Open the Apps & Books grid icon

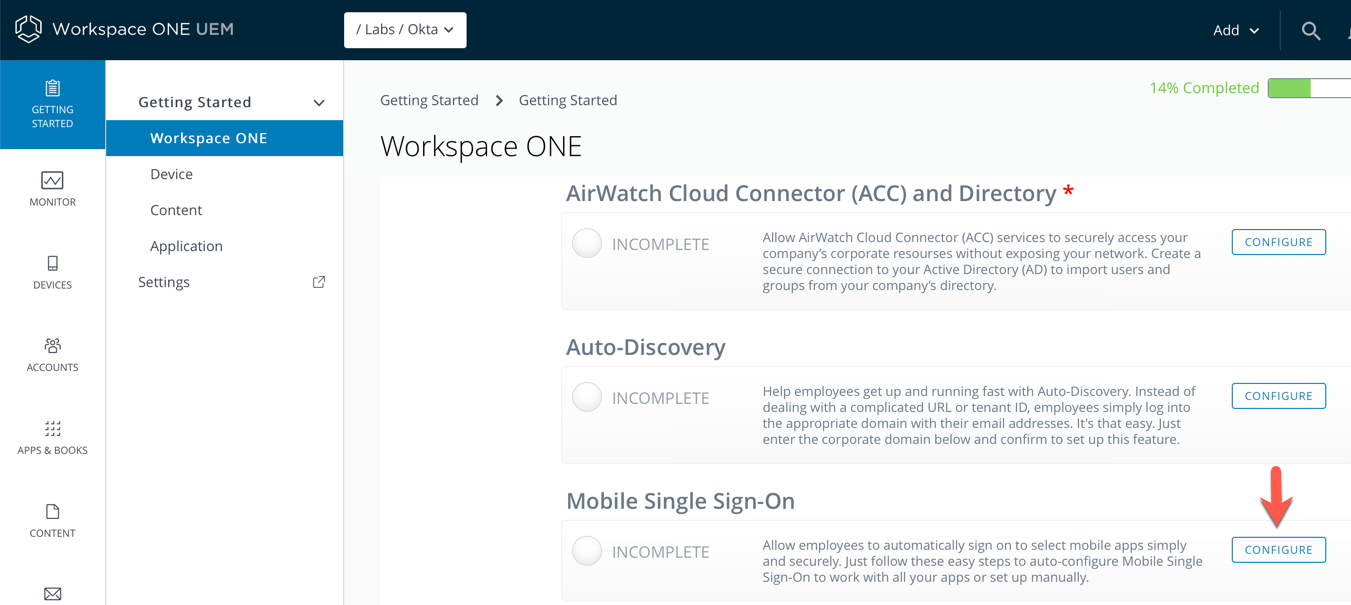52,429
